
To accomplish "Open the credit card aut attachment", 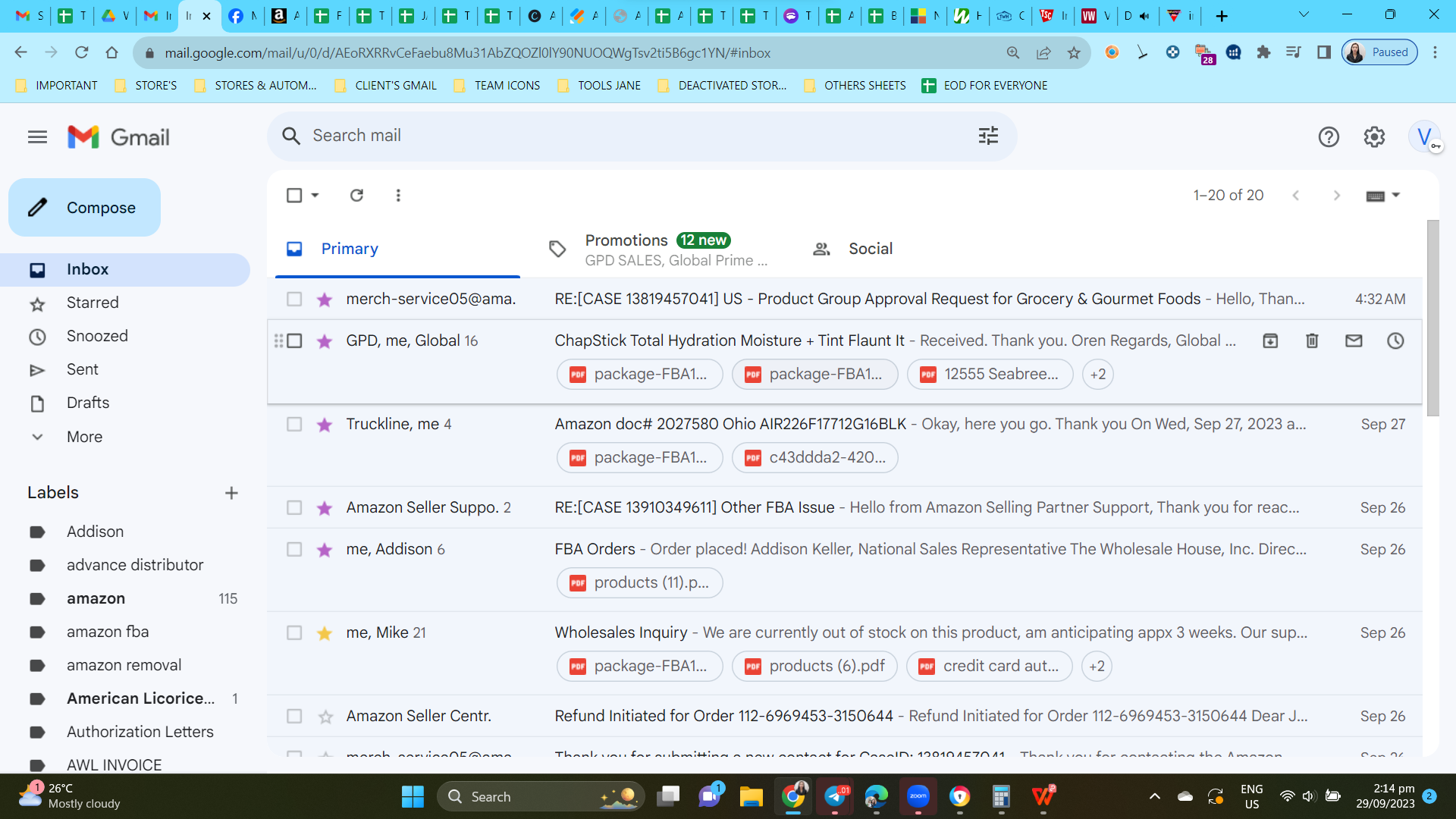I will tap(990, 667).
